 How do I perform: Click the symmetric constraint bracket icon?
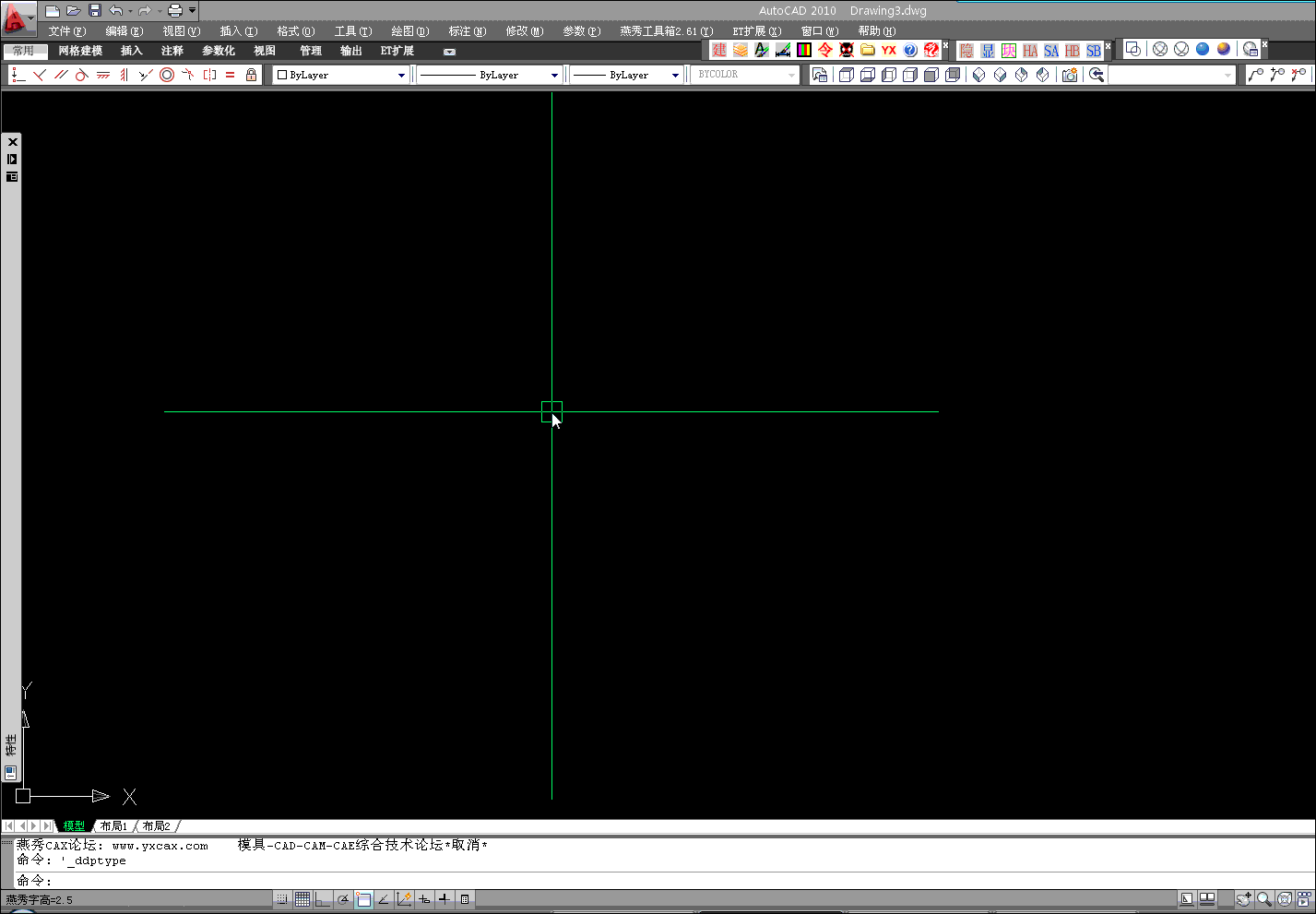pos(209,75)
